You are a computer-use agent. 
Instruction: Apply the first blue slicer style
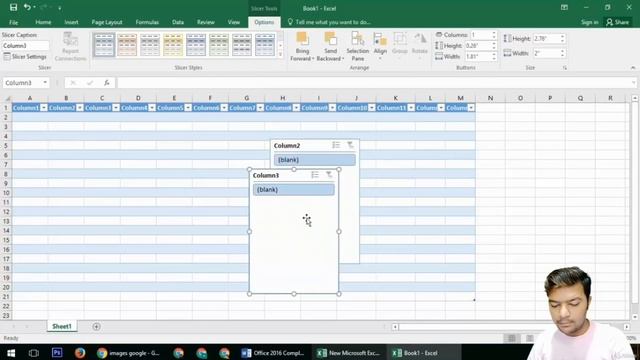pos(104,45)
